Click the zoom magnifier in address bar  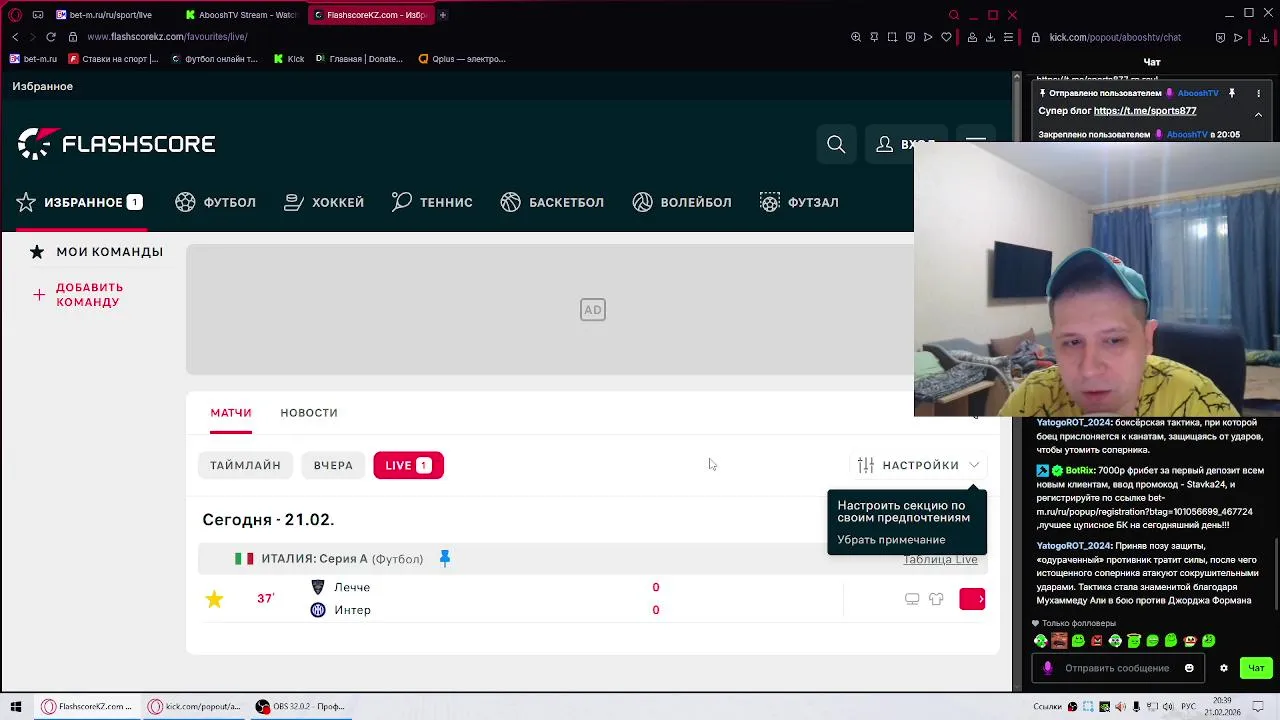pyautogui.click(x=856, y=37)
